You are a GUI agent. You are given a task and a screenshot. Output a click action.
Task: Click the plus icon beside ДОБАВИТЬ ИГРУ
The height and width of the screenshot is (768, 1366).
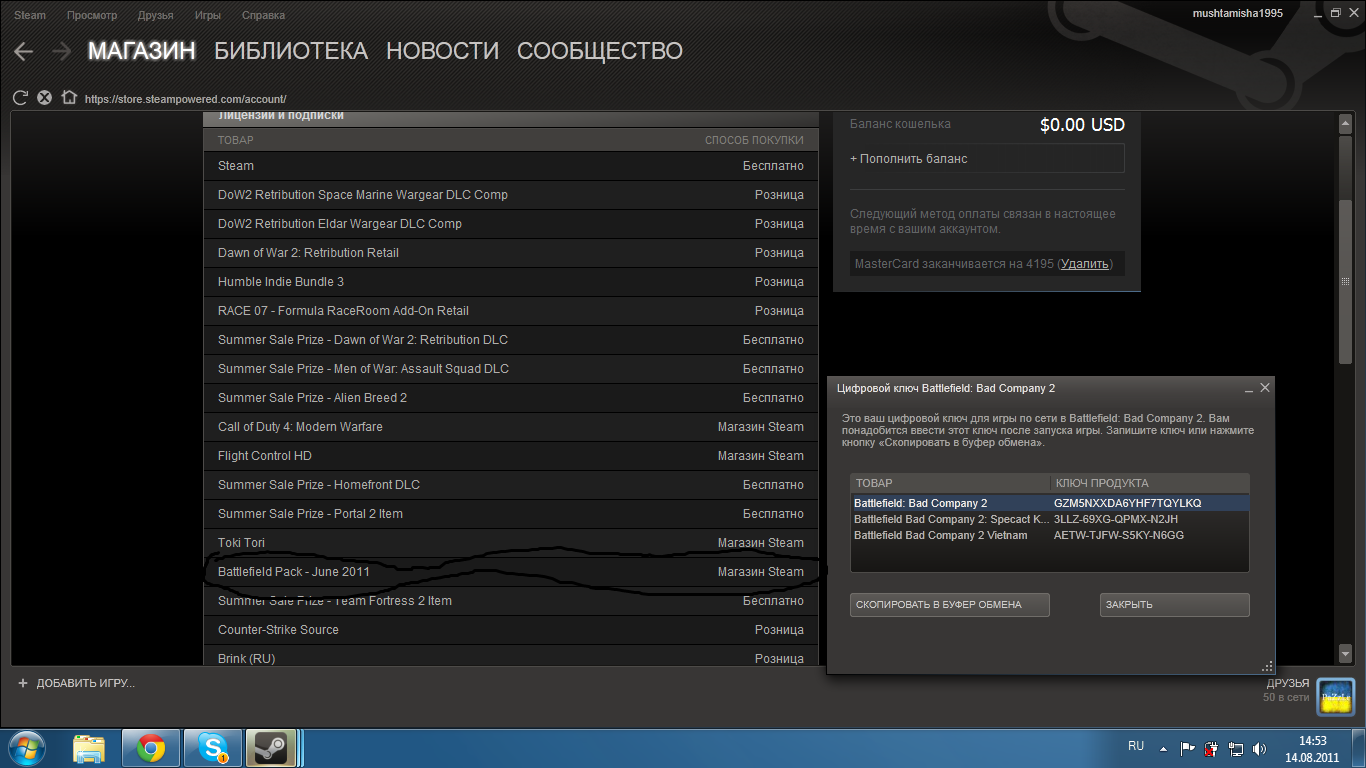(23, 683)
